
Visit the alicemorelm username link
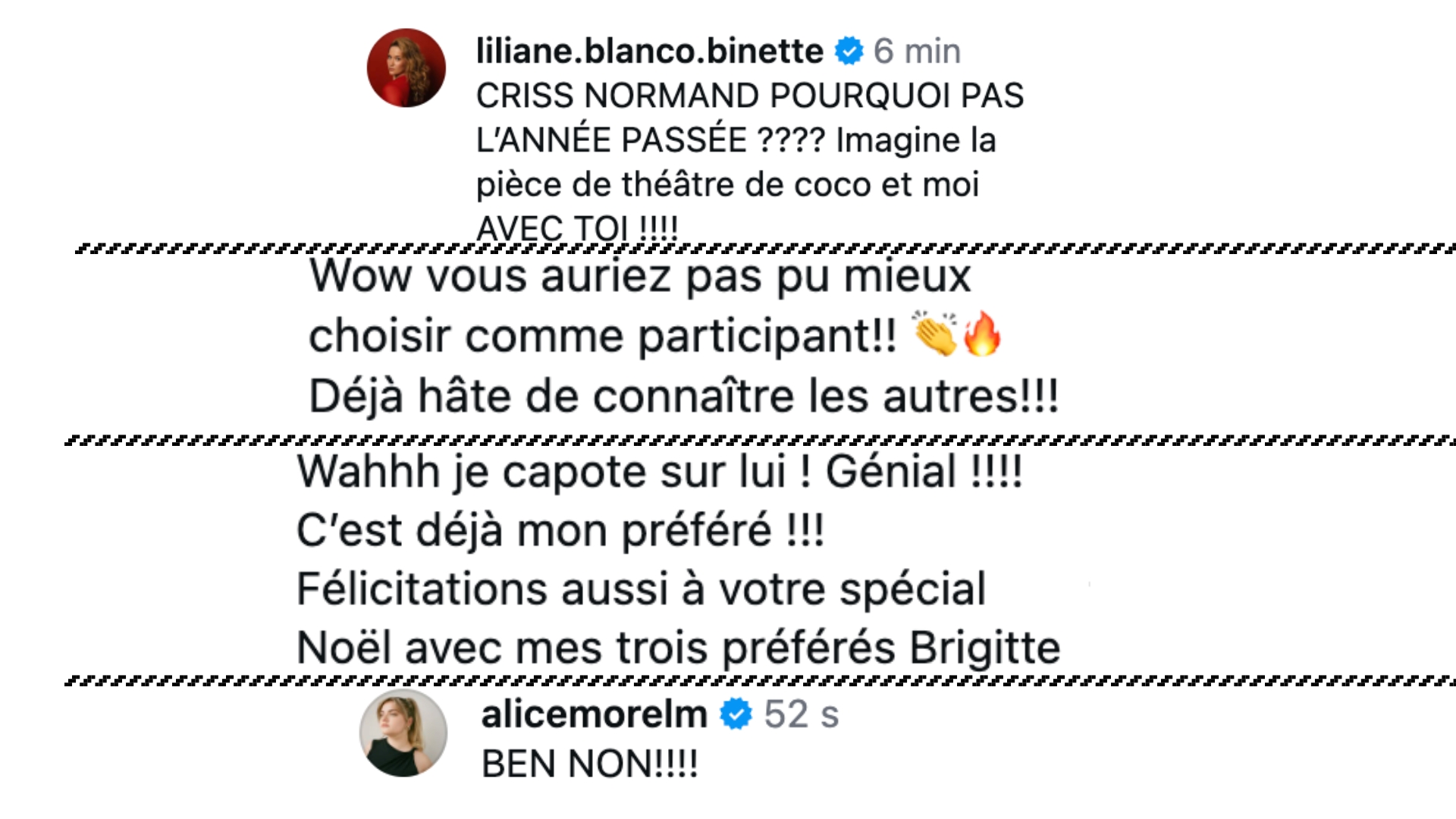point(594,714)
